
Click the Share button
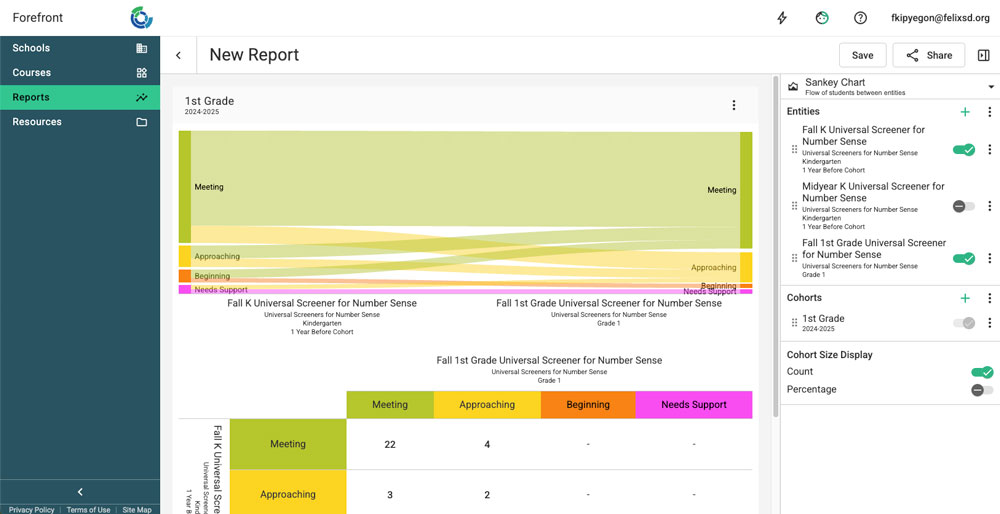[x=928, y=56]
